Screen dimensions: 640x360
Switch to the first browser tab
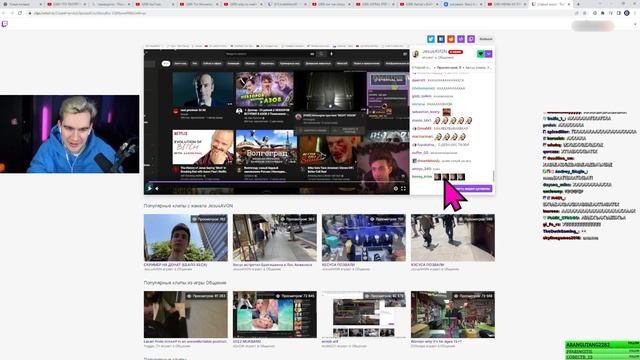click(22, 4)
